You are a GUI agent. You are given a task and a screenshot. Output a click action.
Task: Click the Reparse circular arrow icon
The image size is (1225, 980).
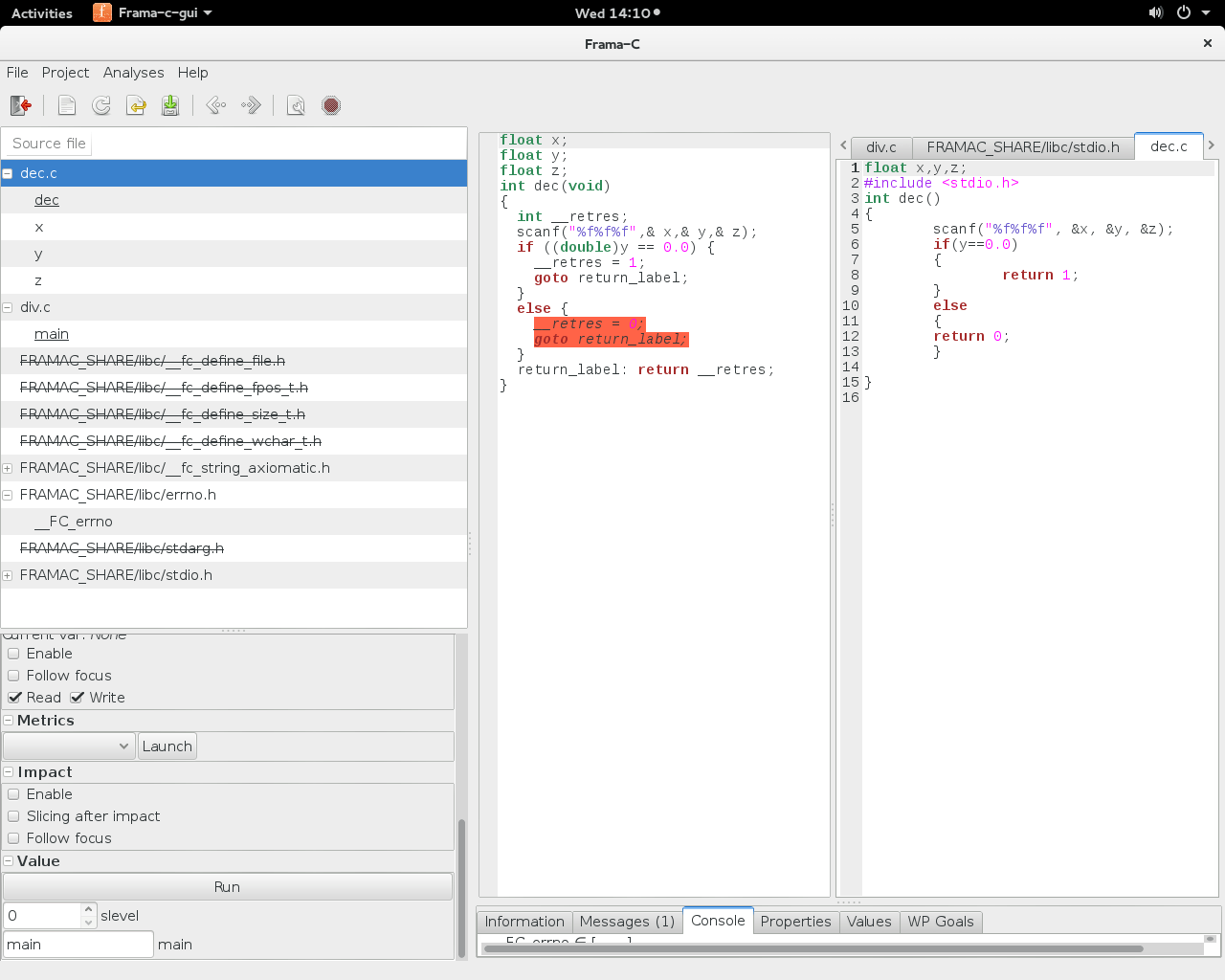click(x=101, y=105)
